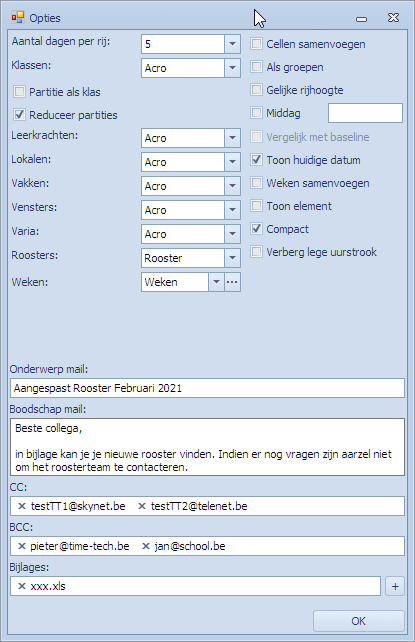The width and height of the screenshot is (415, 642).
Task: Open Weken ellipsis options button
Action: 232,282
